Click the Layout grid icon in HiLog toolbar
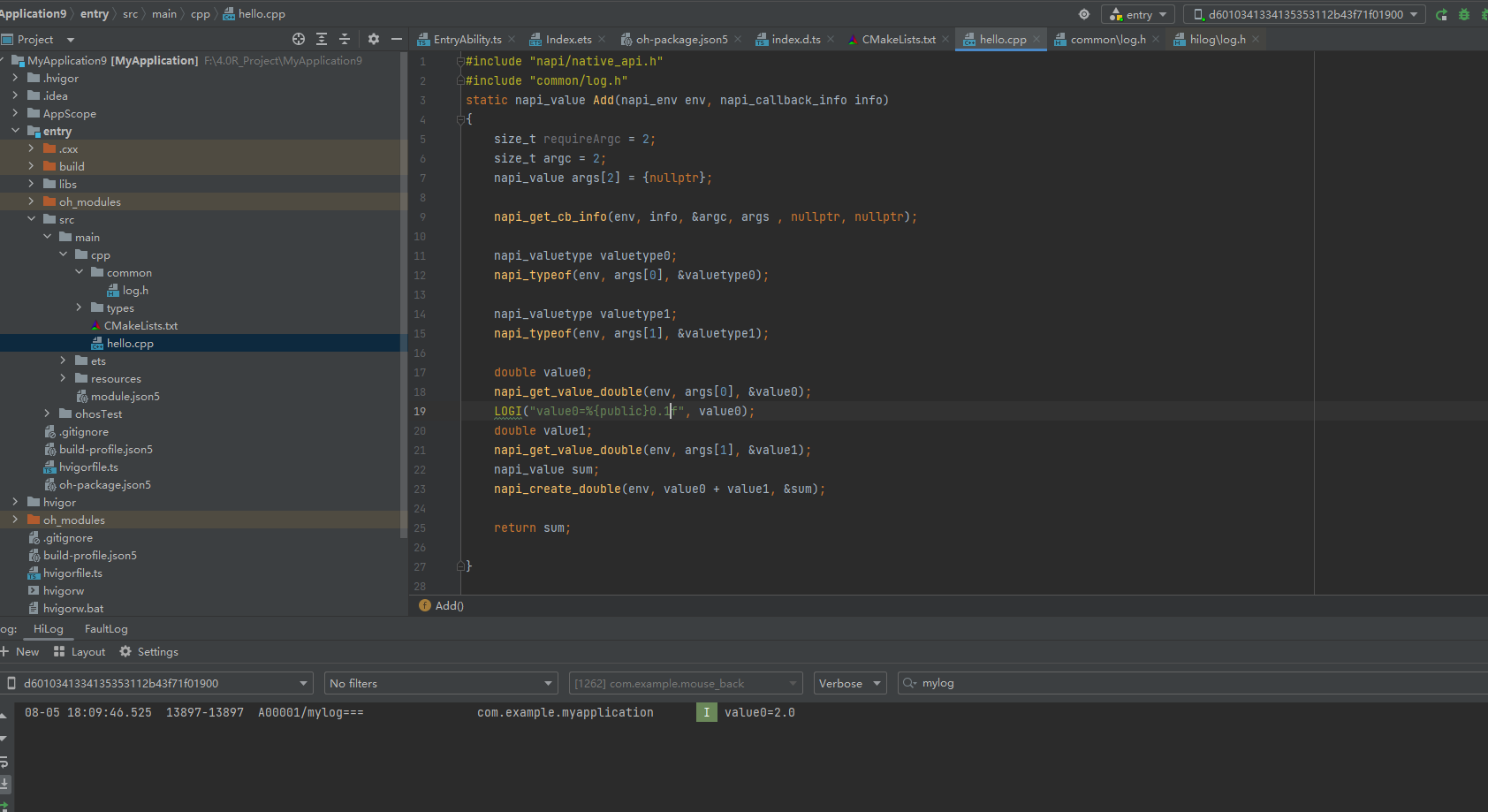Viewport: 1488px width, 812px height. pyautogui.click(x=59, y=651)
